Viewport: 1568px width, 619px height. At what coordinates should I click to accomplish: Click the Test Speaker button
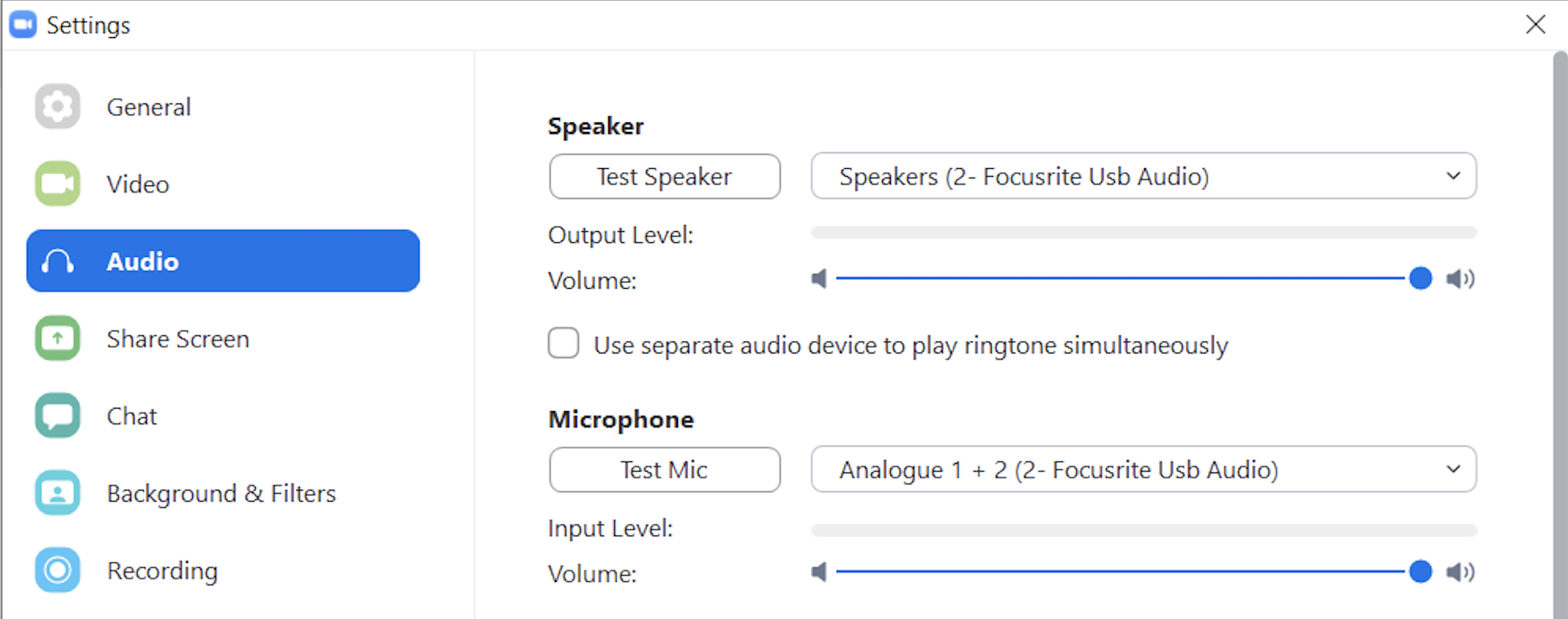pos(664,176)
